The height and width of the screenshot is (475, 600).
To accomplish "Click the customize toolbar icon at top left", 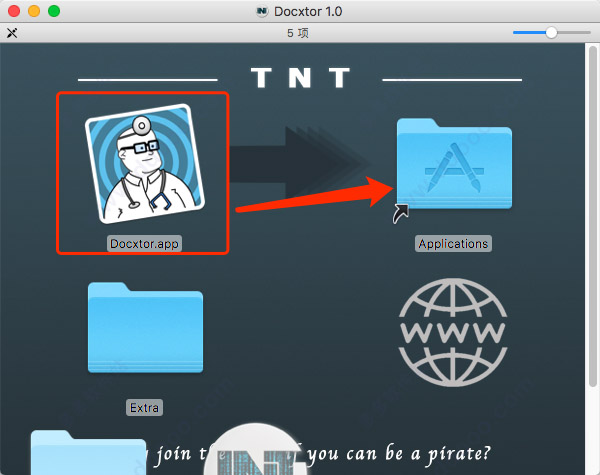I will coord(12,33).
